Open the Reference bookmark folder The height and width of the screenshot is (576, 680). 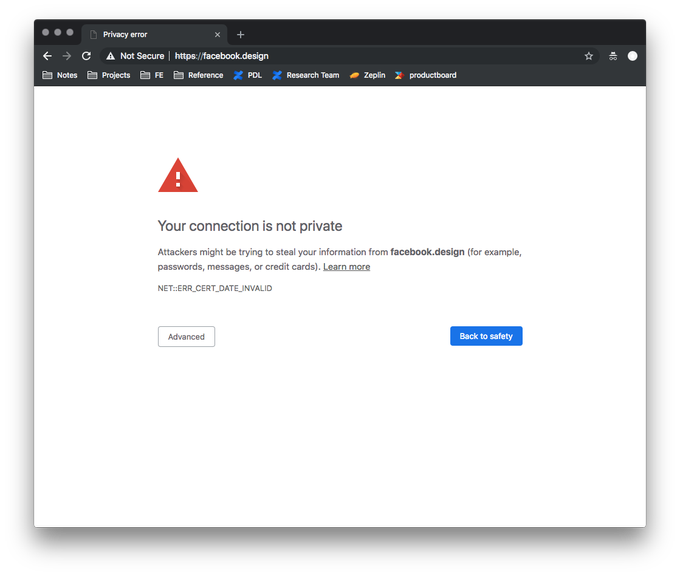198,75
